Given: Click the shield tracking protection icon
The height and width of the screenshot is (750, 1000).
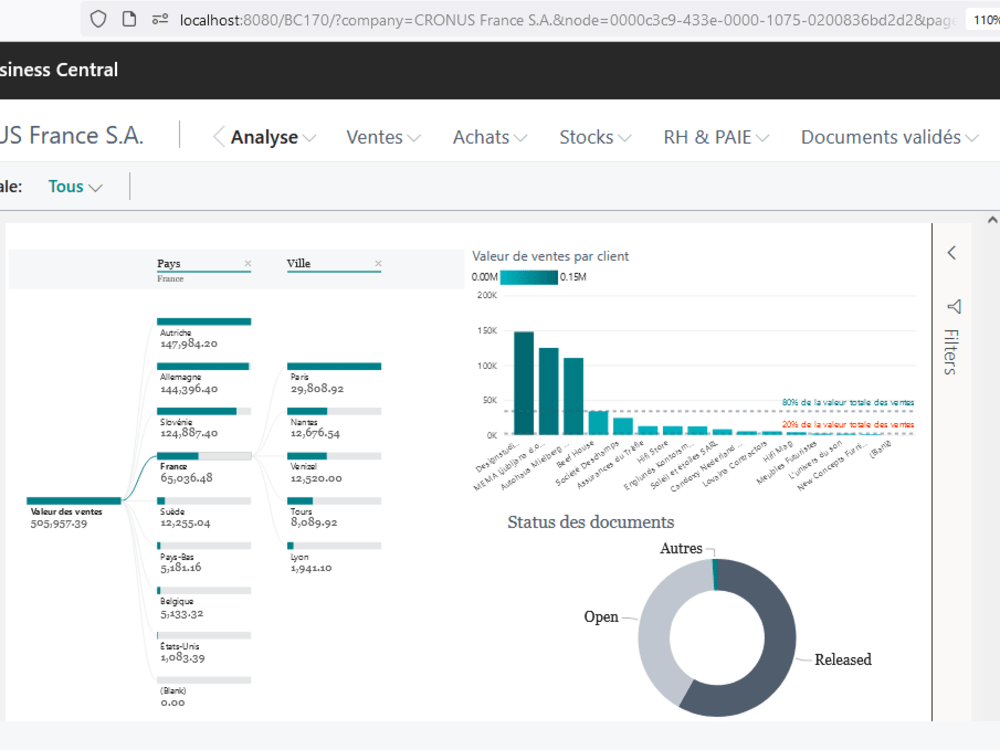Looking at the screenshot, I should coord(98,19).
